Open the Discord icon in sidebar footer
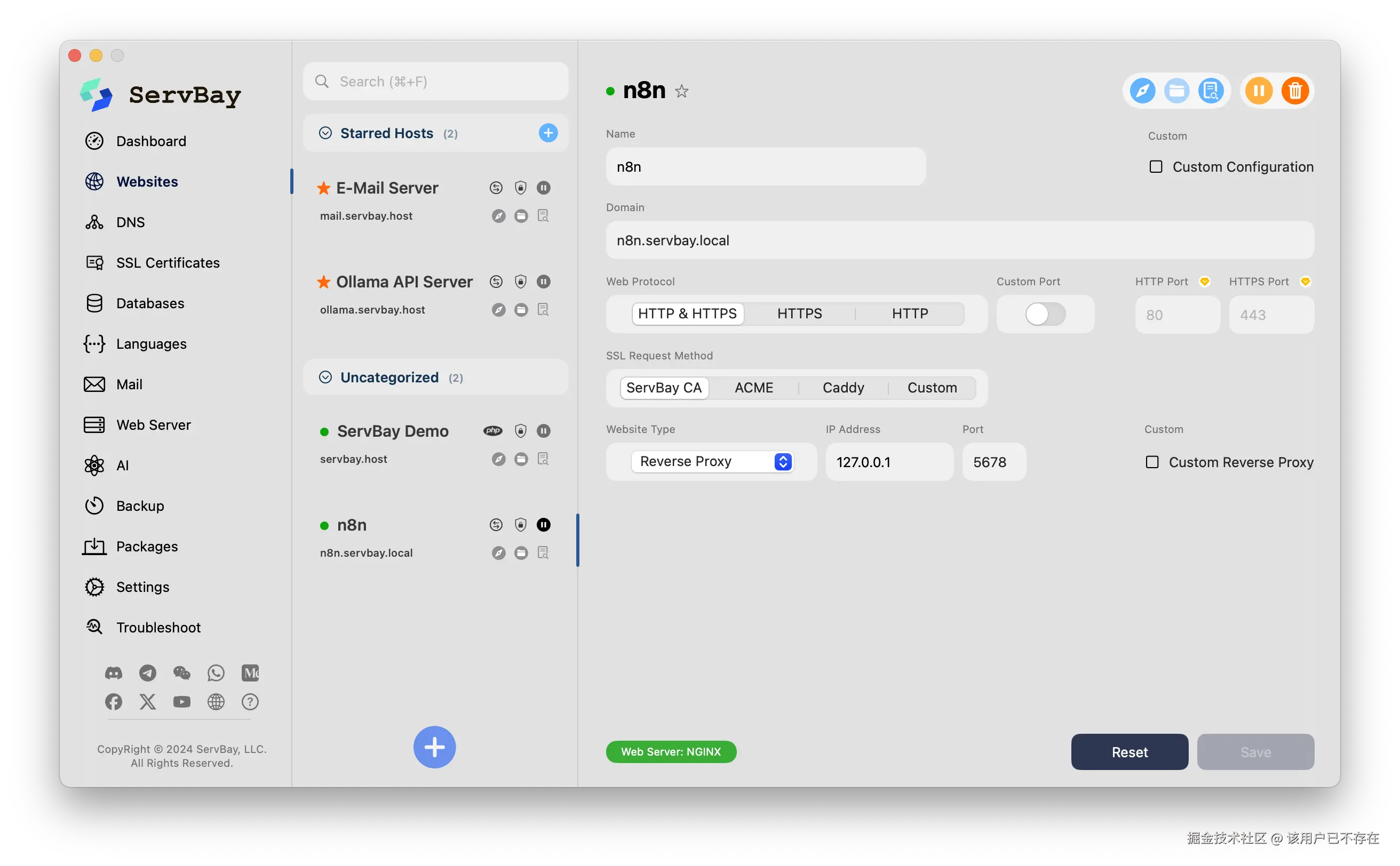The height and width of the screenshot is (866, 1400). coord(114,673)
